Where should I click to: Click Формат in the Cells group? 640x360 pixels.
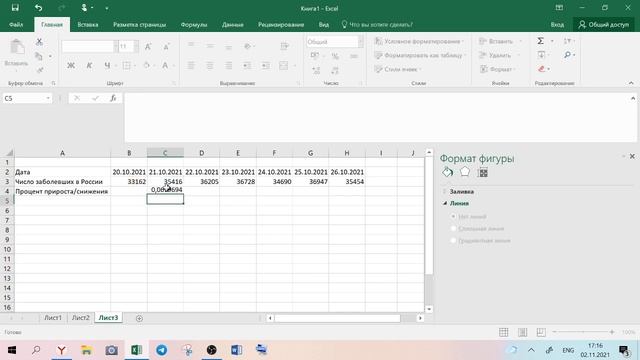[x=498, y=69]
